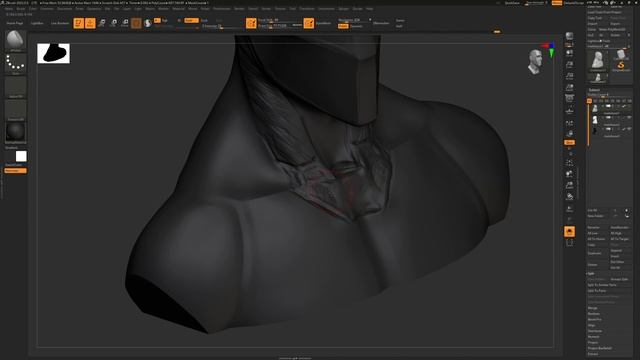The width and height of the screenshot is (640, 360).
Task: Click the orange icon left of Focal Shift slider
Action: 251,23
